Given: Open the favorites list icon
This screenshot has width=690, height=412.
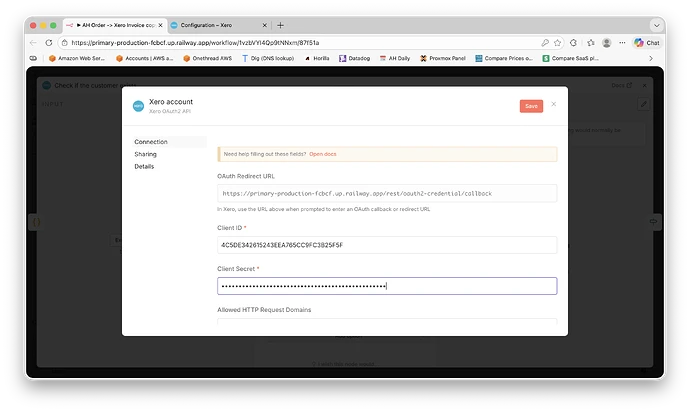Looking at the screenshot, I should (x=588, y=43).
